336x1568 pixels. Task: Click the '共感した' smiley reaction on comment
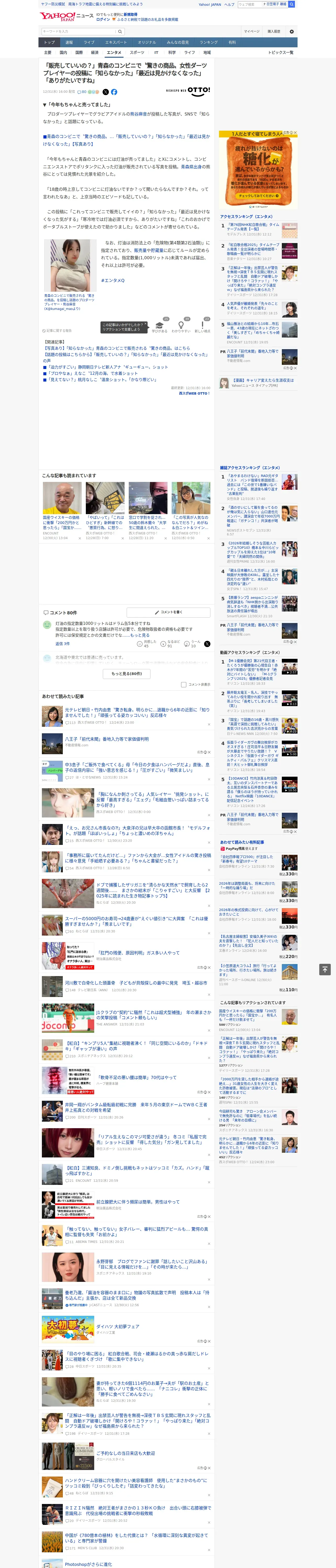pyautogui.click(x=140, y=643)
